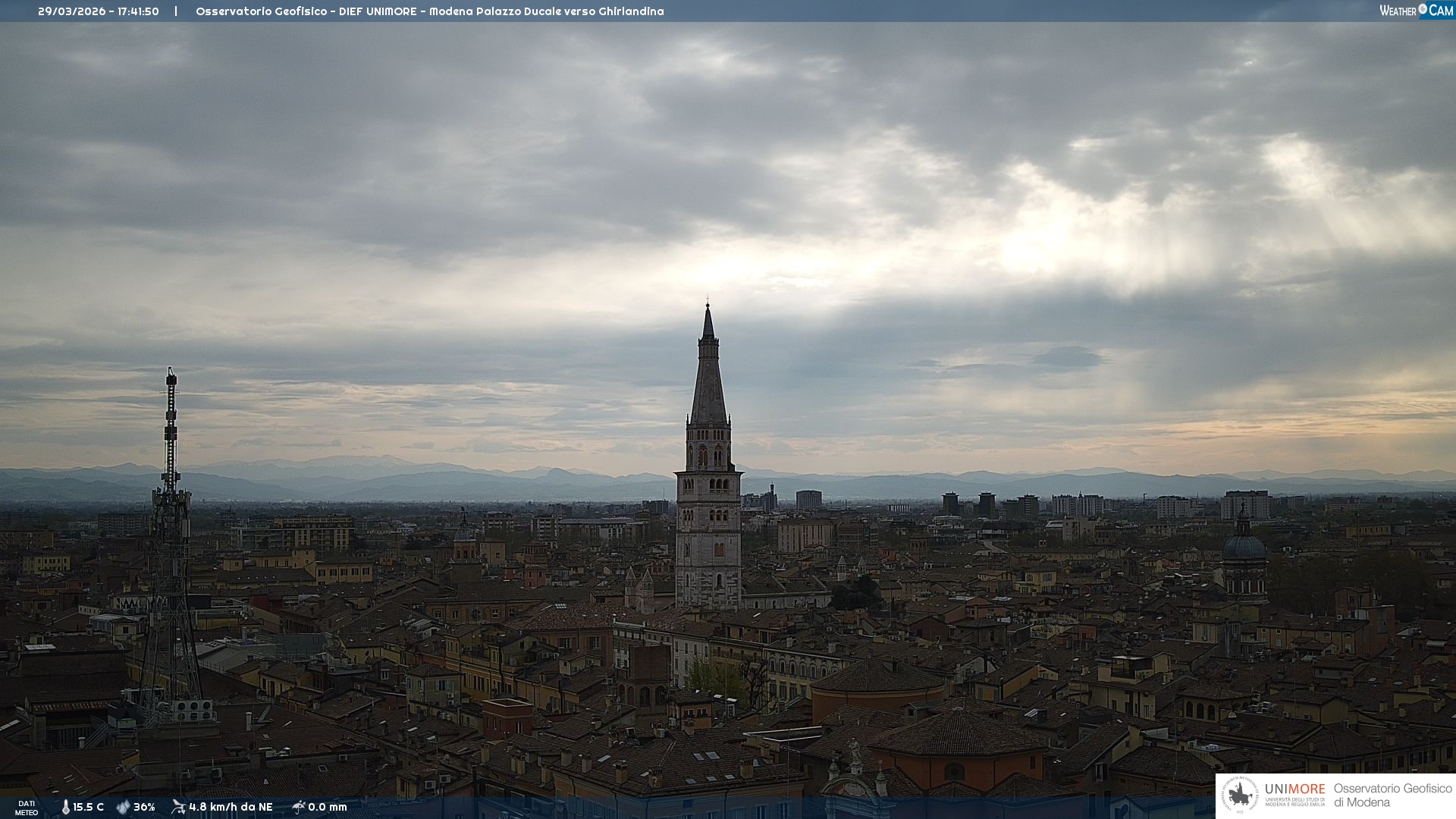Click the 15.5 C temperature reading
1456x819 pixels.
coord(89,807)
